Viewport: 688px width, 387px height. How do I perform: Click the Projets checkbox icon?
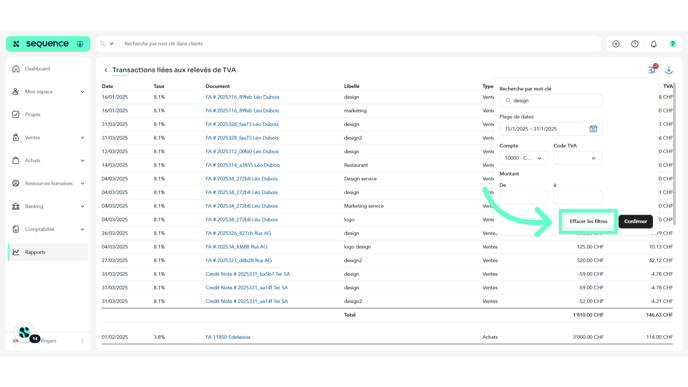coord(16,115)
